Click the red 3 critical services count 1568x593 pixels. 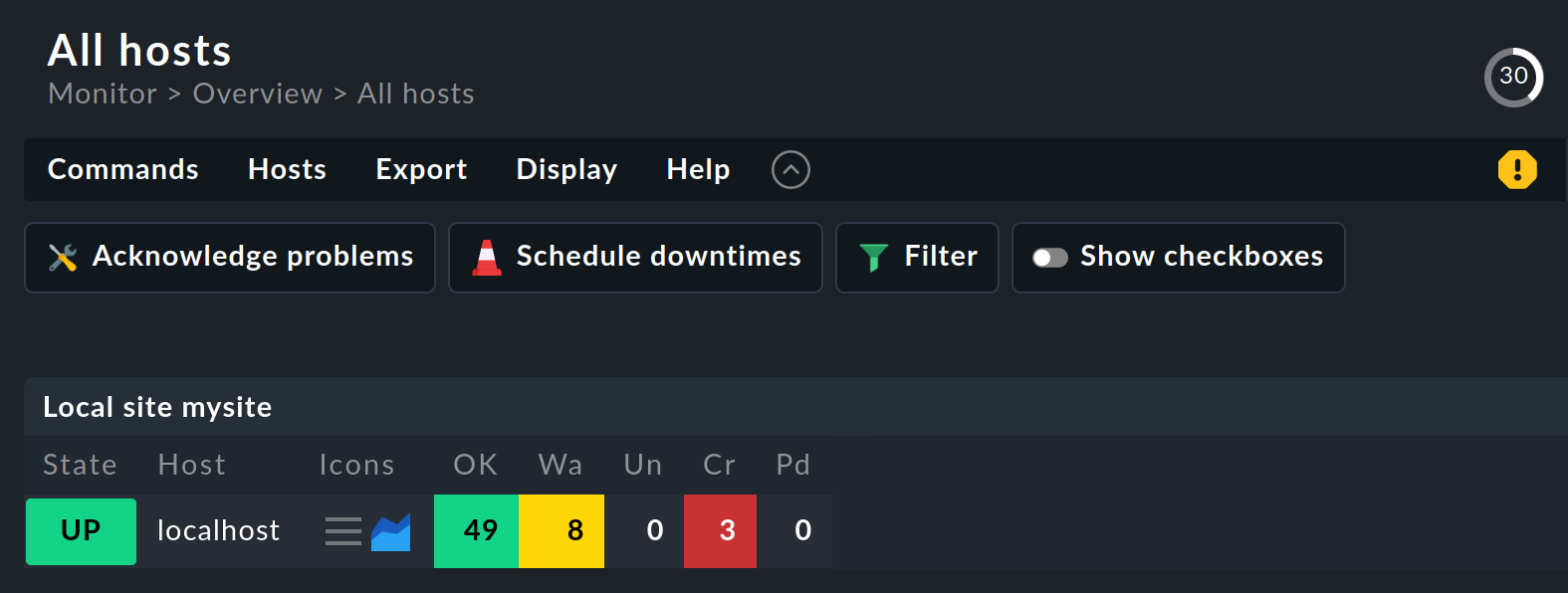(x=721, y=531)
